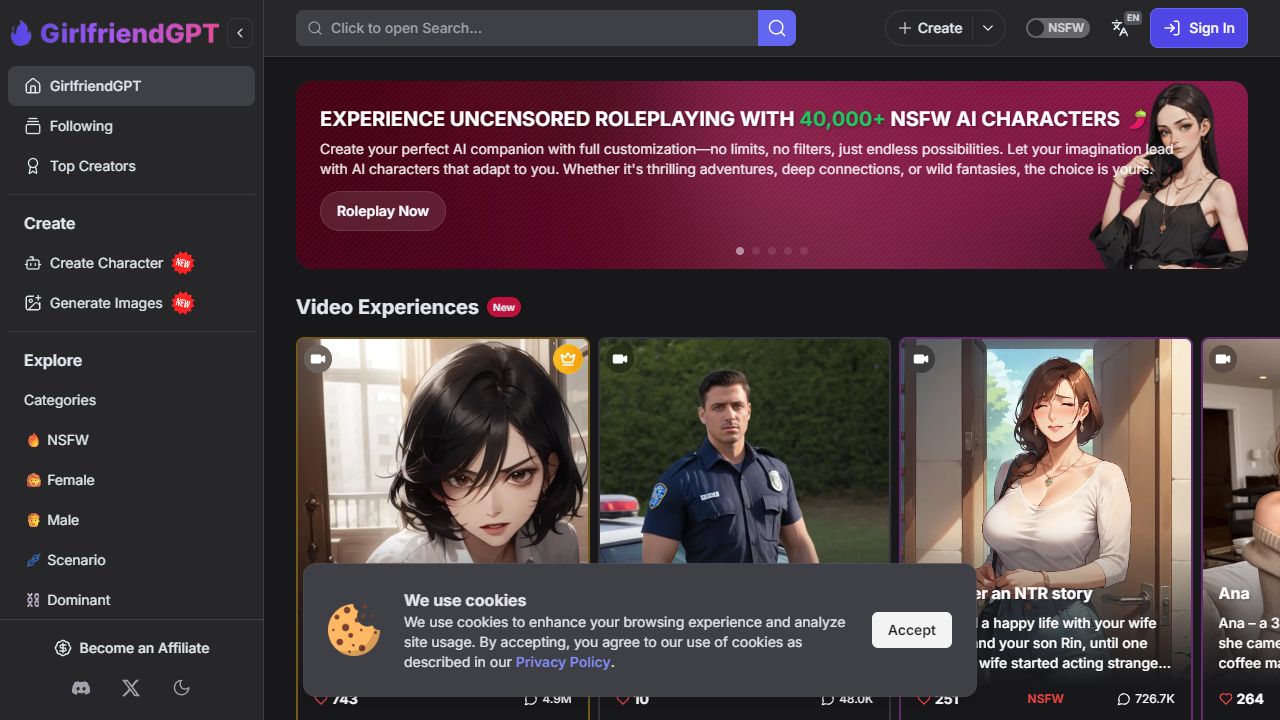Viewport: 1280px width, 720px height.
Task: Open the Discord icon link
Action: (81, 688)
